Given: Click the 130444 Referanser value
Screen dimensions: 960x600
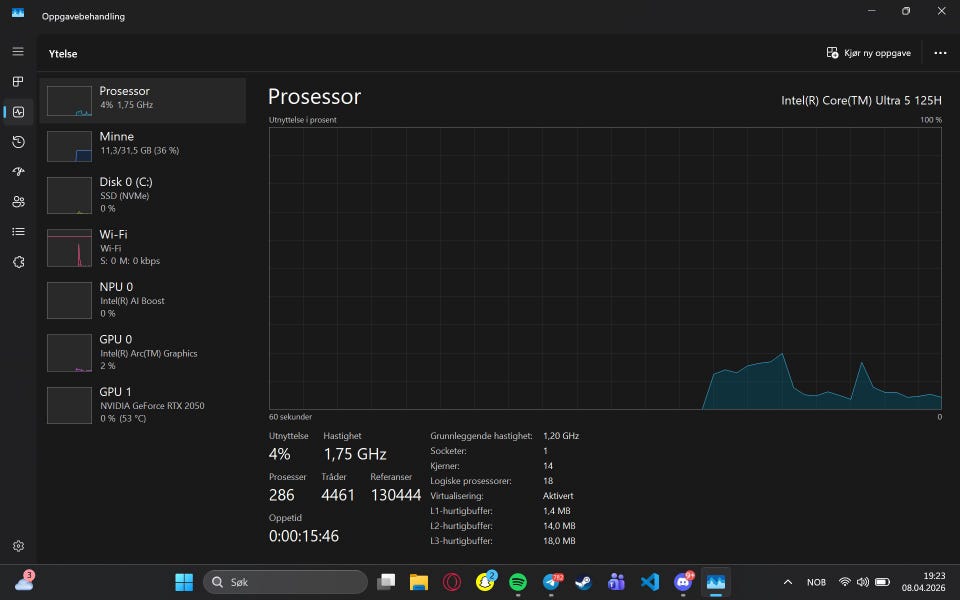Looking at the screenshot, I should 396,495.
